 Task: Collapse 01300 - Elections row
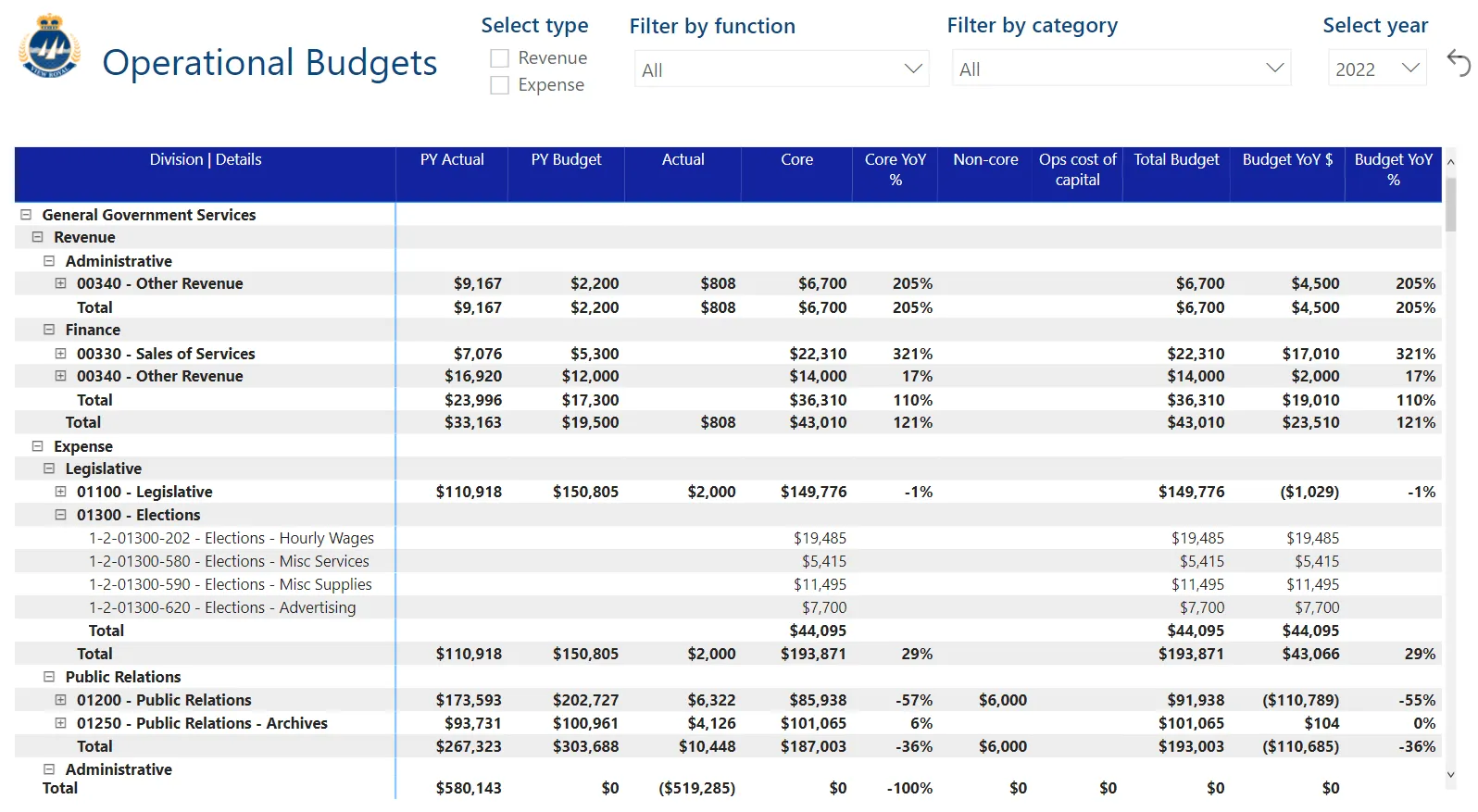pyautogui.click(x=61, y=515)
